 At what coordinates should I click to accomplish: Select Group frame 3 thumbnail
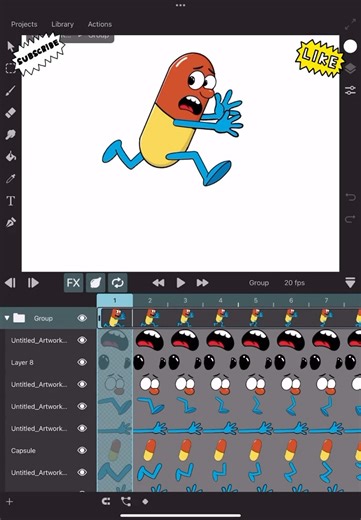click(185, 318)
